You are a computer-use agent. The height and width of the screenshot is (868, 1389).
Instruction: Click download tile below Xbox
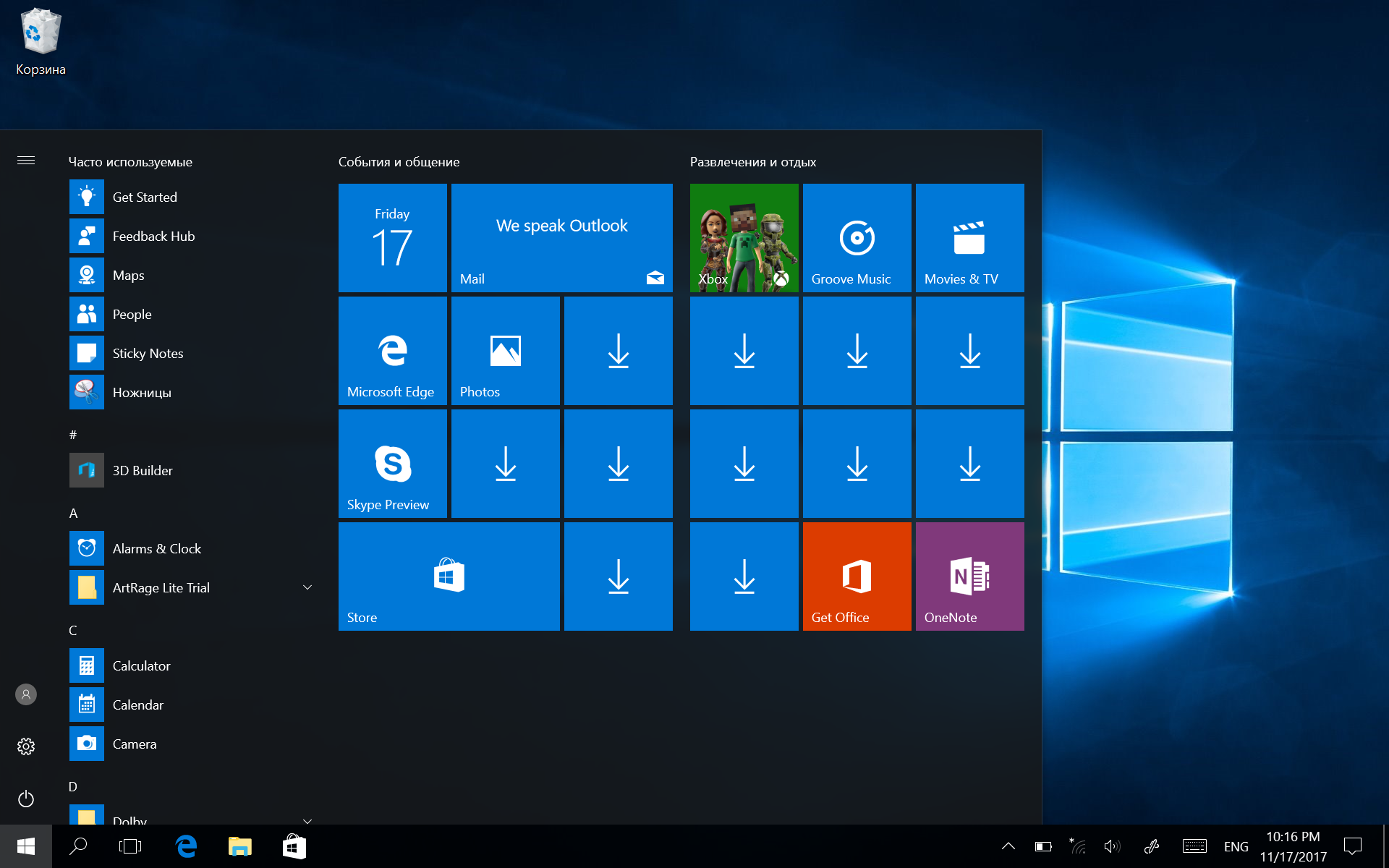[744, 351]
